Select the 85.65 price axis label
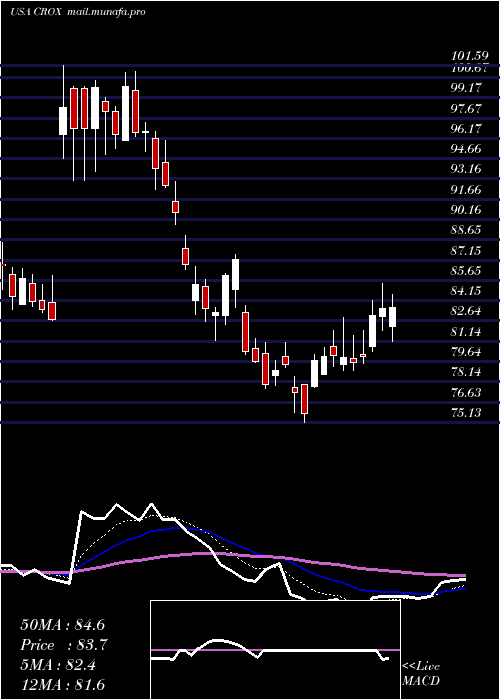The width and height of the screenshot is (500, 700). [x=466, y=271]
